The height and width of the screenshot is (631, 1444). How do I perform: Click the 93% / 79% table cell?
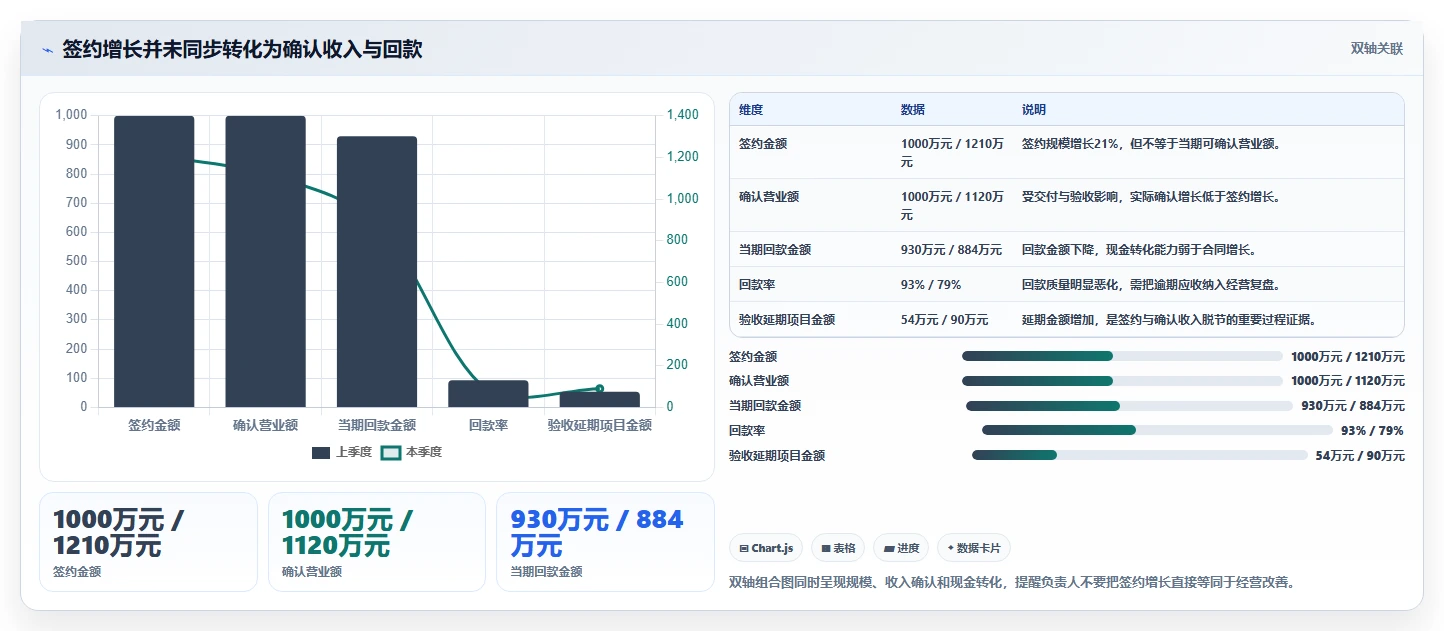931,285
